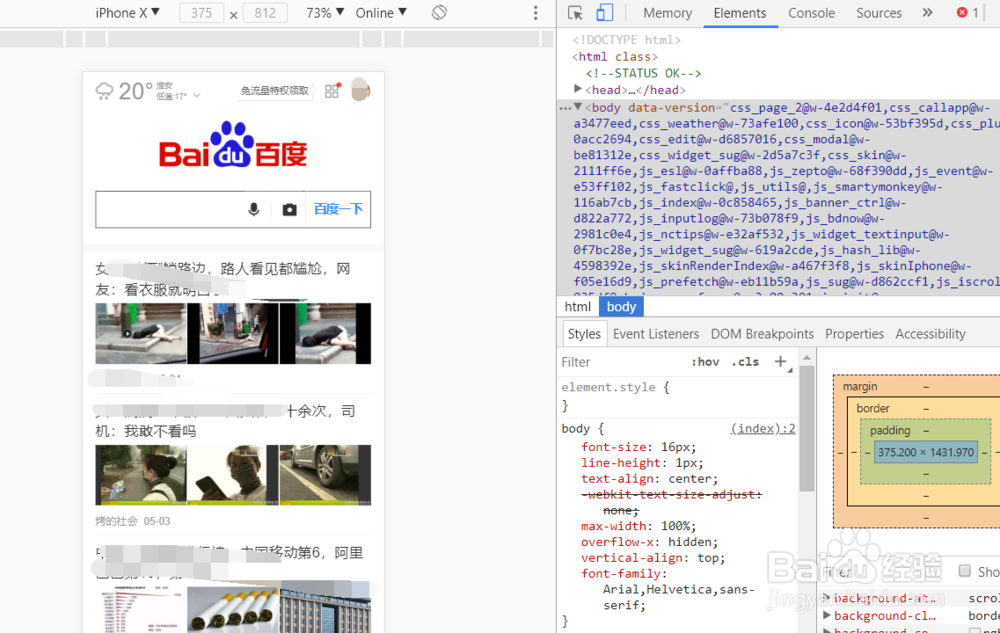Screen dimensions: 1000x633
Task: Open the cigarettes news thumbnail
Action: click(233, 610)
